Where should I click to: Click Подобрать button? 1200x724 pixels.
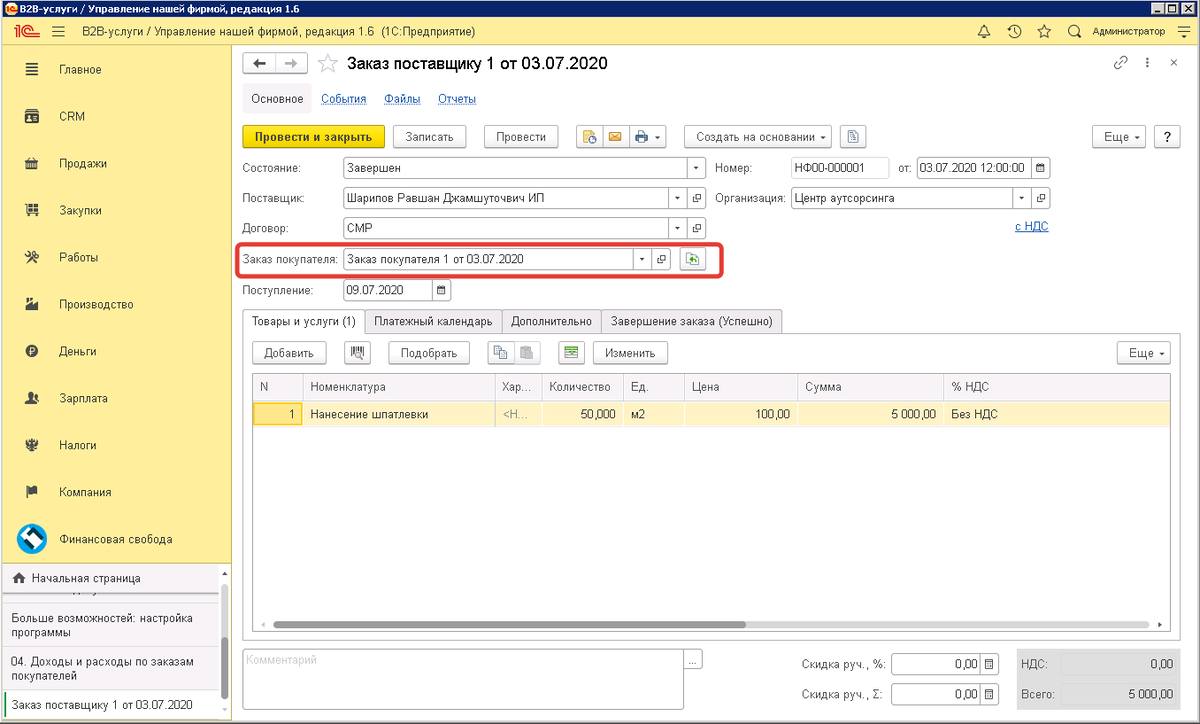click(x=429, y=353)
